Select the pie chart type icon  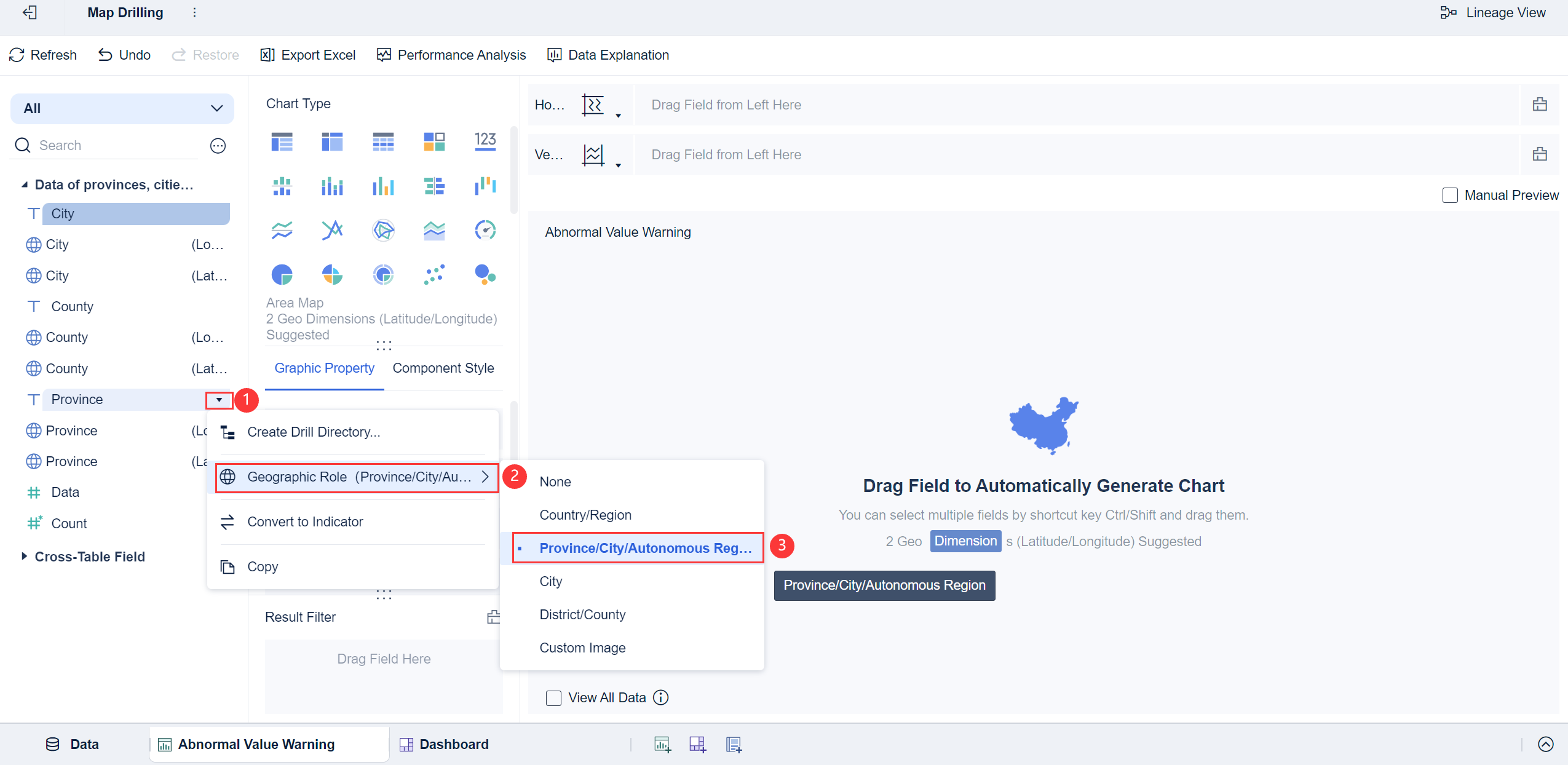pos(282,274)
